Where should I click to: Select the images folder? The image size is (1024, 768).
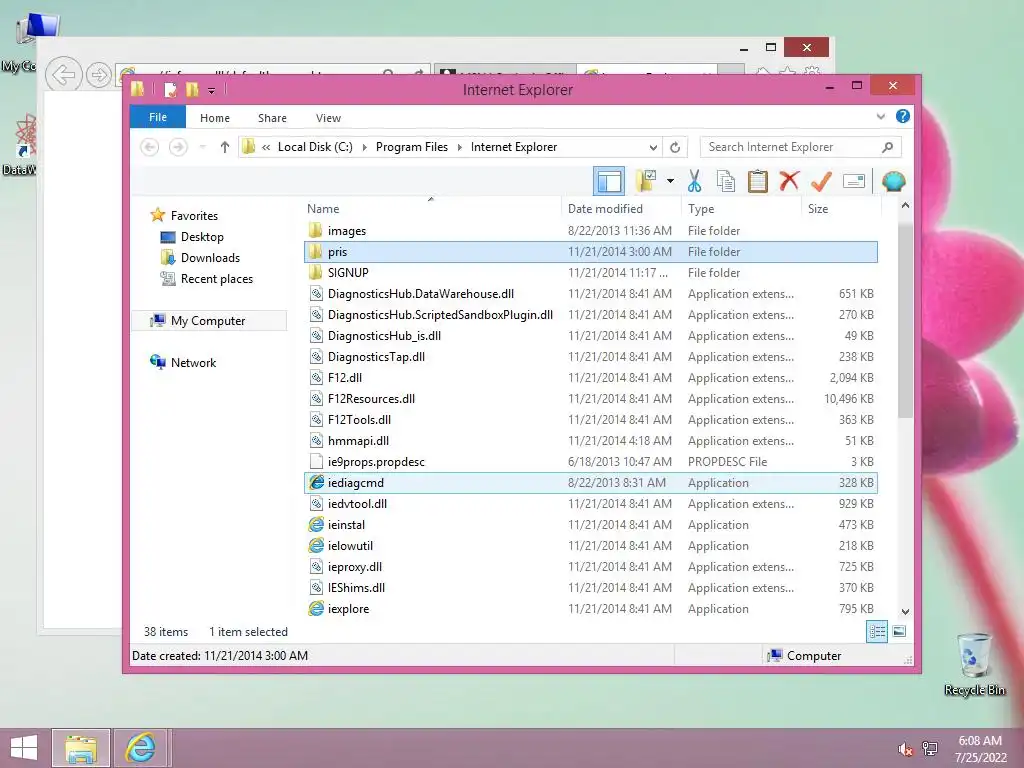point(590,231)
